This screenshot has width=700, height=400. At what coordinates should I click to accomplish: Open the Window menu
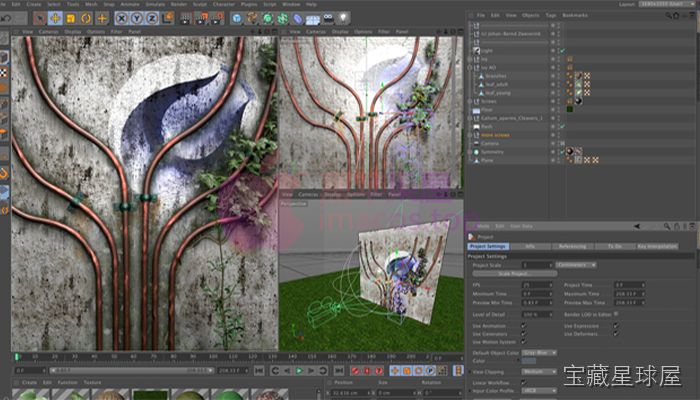(291, 4)
